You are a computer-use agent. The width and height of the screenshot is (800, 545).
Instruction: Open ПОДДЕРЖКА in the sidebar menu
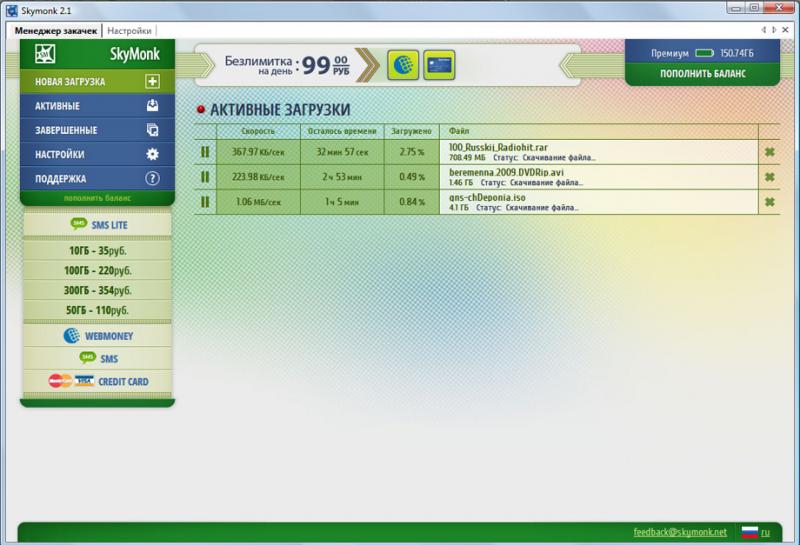(x=97, y=179)
